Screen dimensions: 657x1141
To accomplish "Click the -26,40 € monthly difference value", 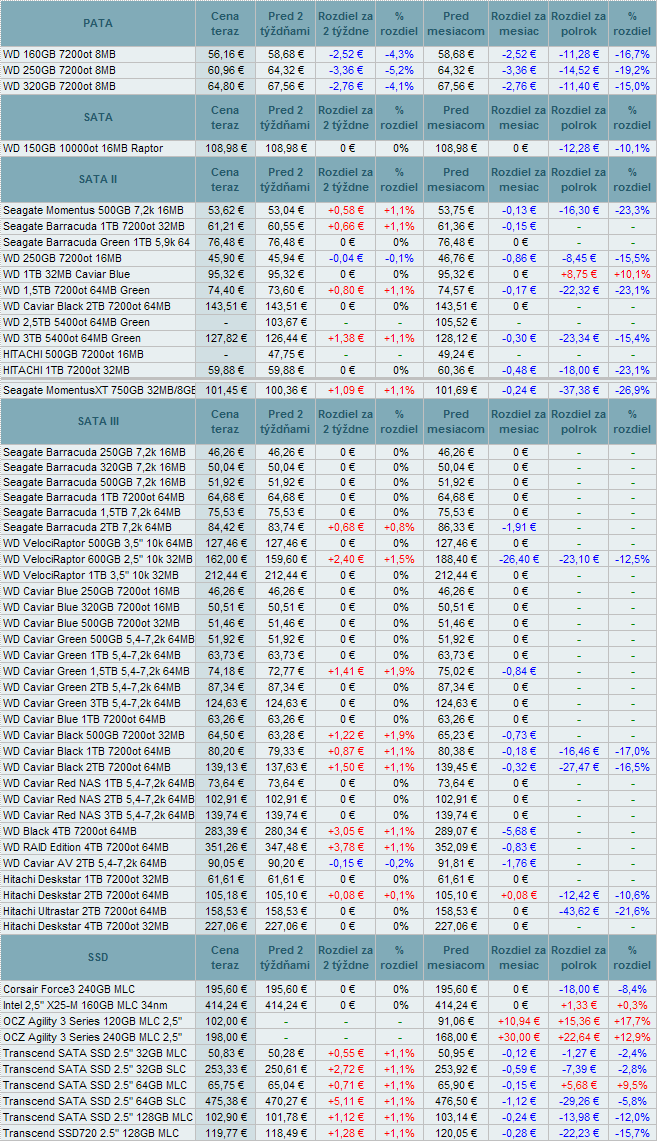I will pyautogui.click(x=519, y=560).
